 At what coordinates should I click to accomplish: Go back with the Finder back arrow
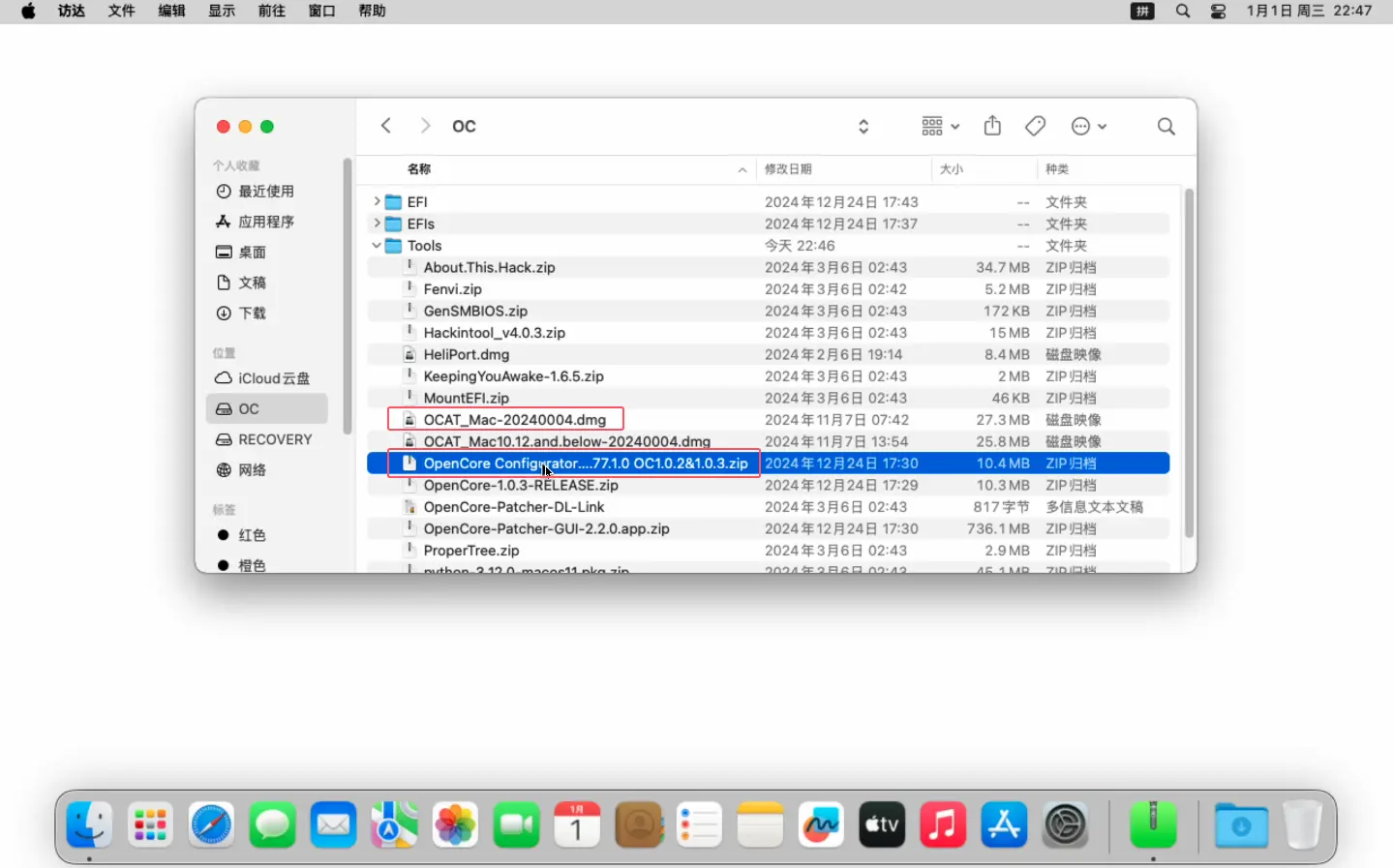(x=386, y=126)
